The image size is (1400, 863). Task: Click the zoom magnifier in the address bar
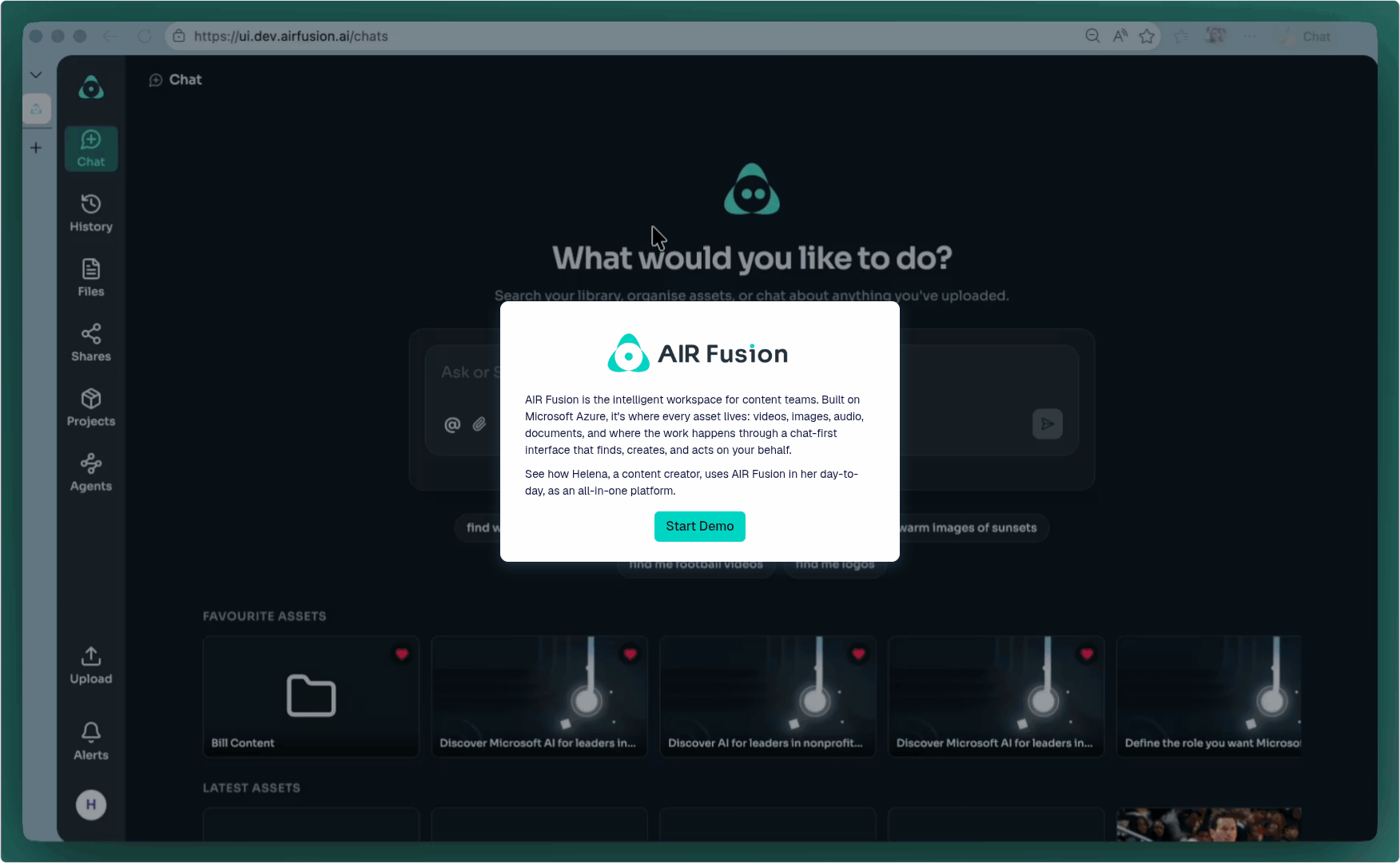[x=1092, y=36]
